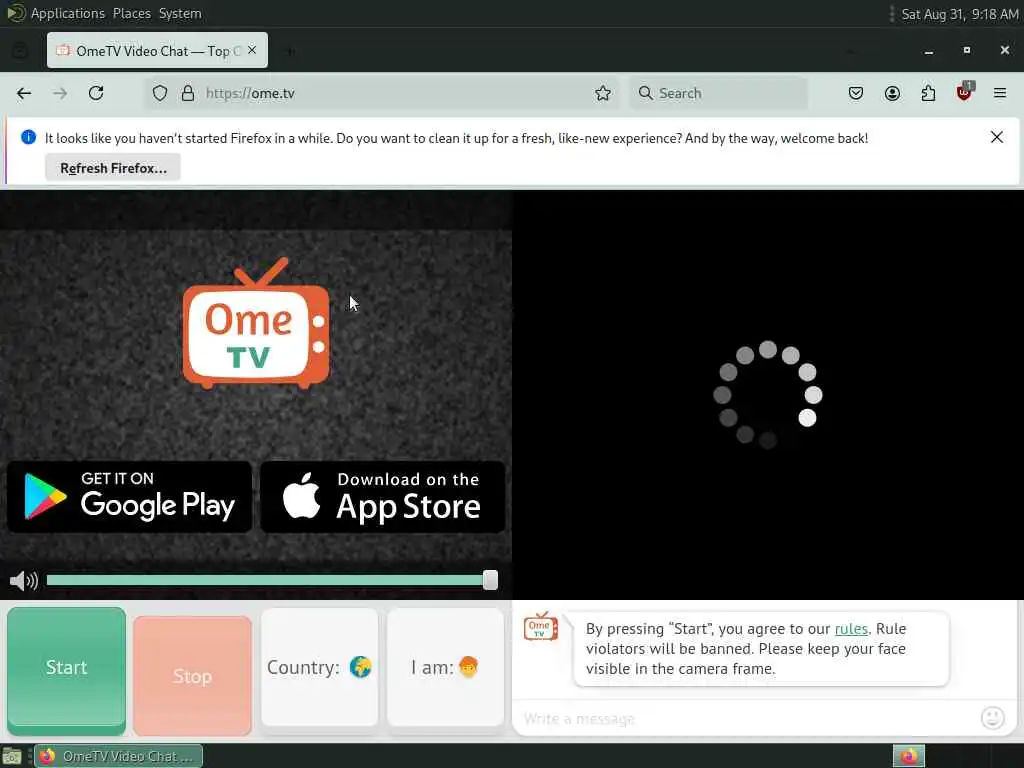The height and width of the screenshot is (768, 1024).
Task: Mute sound via the speaker icon
Action: click(24, 580)
